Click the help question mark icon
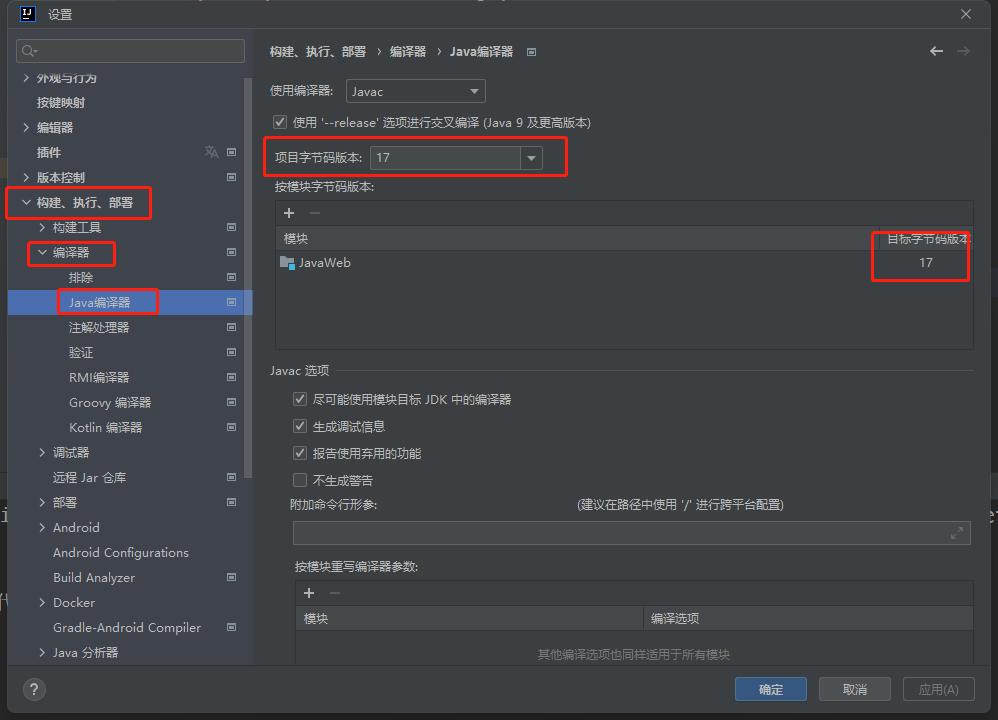 [33, 689]
